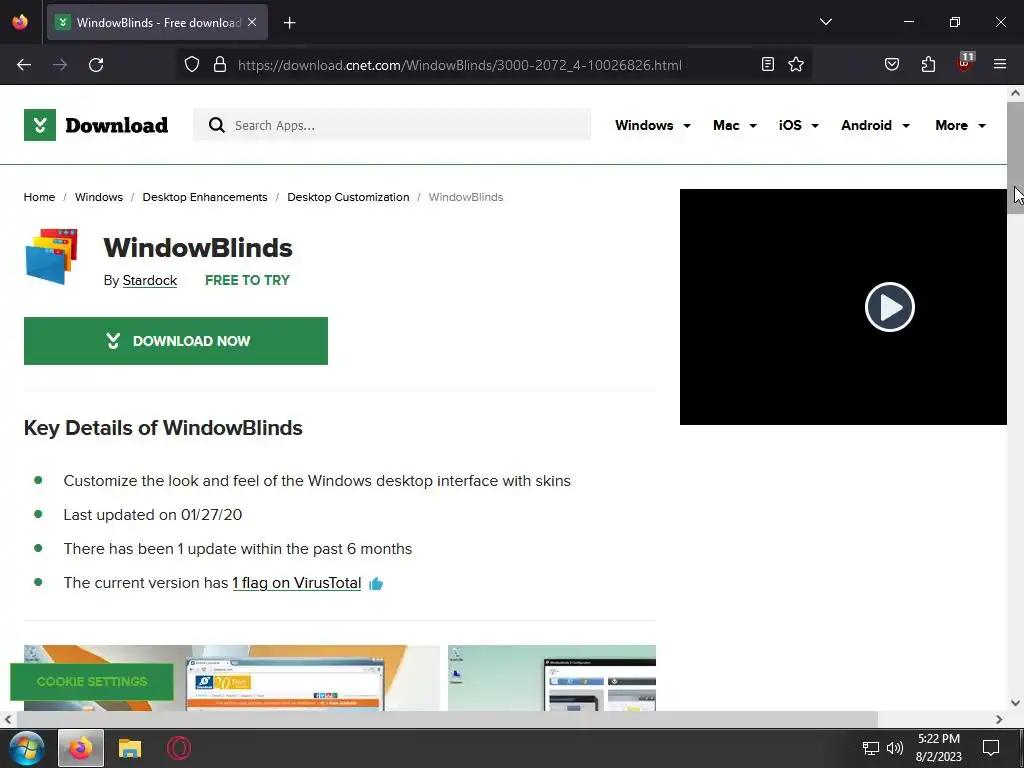
Task: Open the Firefox hamburger menu
Action: [x=1000, y=64]
